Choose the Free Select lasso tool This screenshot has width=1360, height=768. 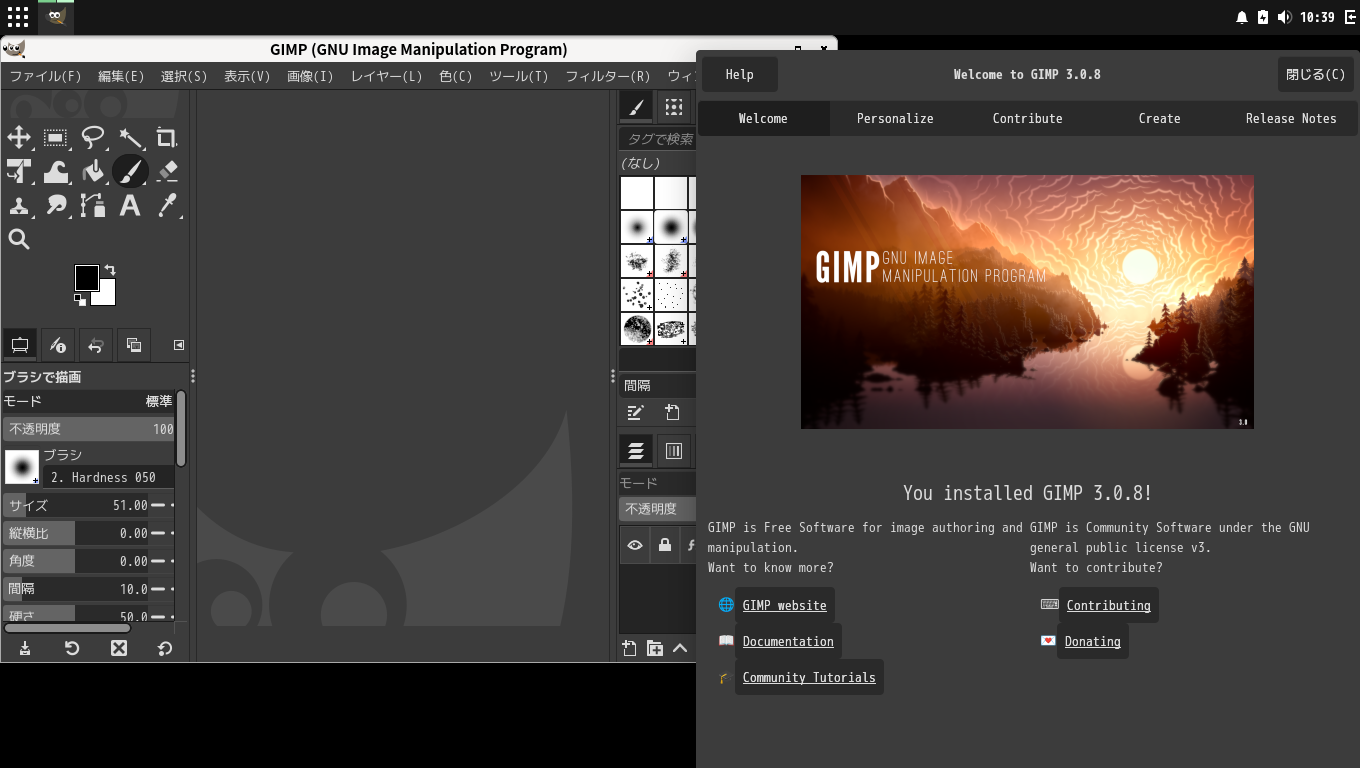click(x=93, y=138)
